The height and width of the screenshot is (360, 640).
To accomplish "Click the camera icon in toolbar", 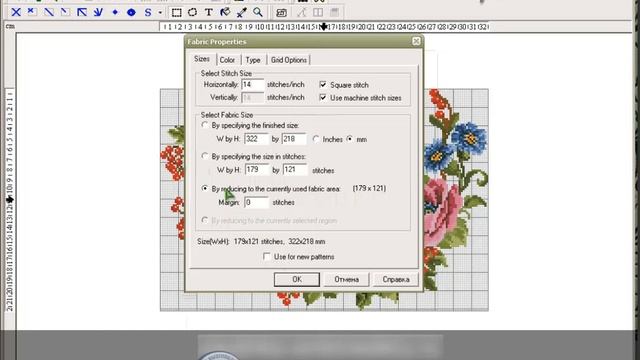I will point(281,13).
